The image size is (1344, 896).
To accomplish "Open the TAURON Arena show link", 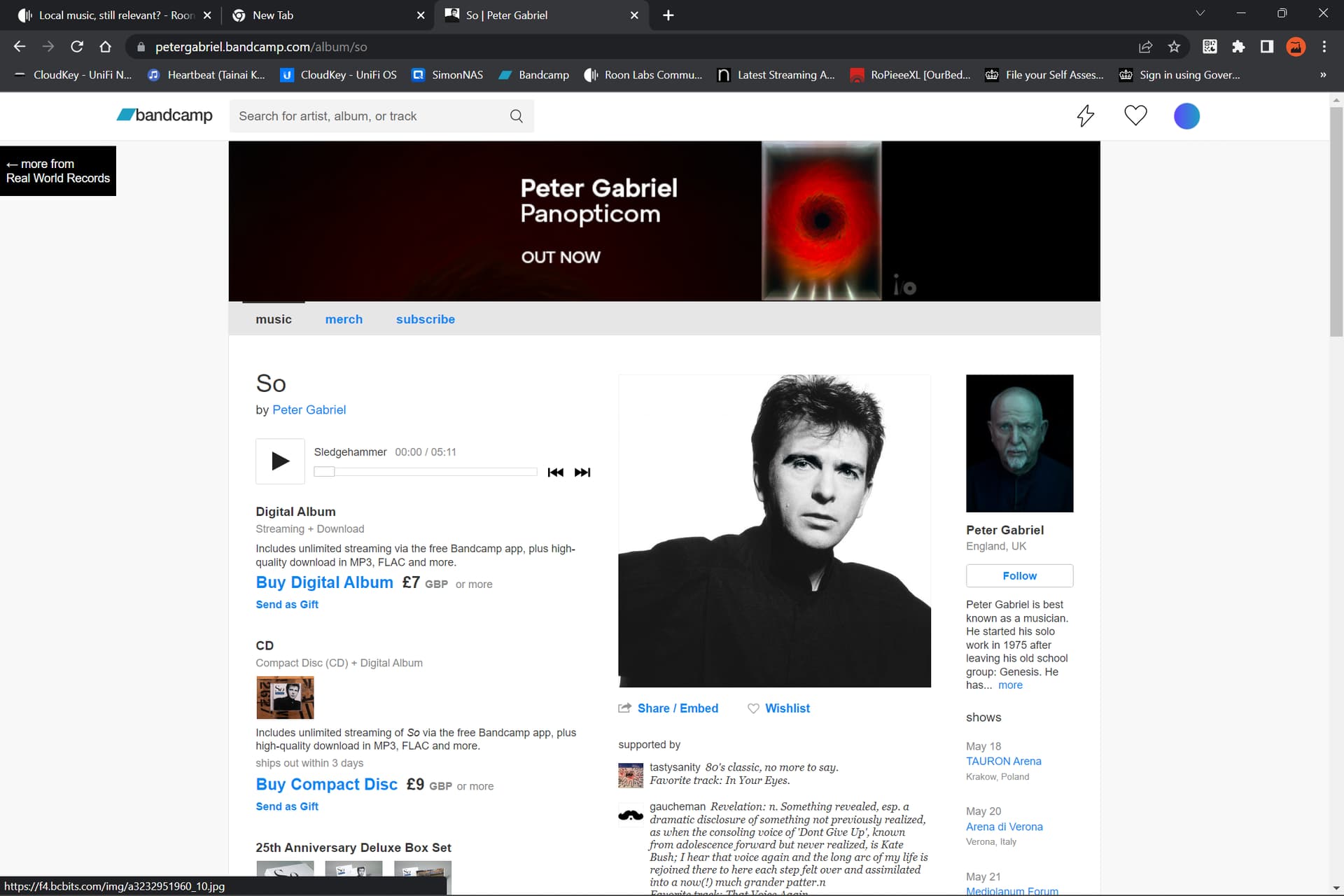I will 1003,762.
